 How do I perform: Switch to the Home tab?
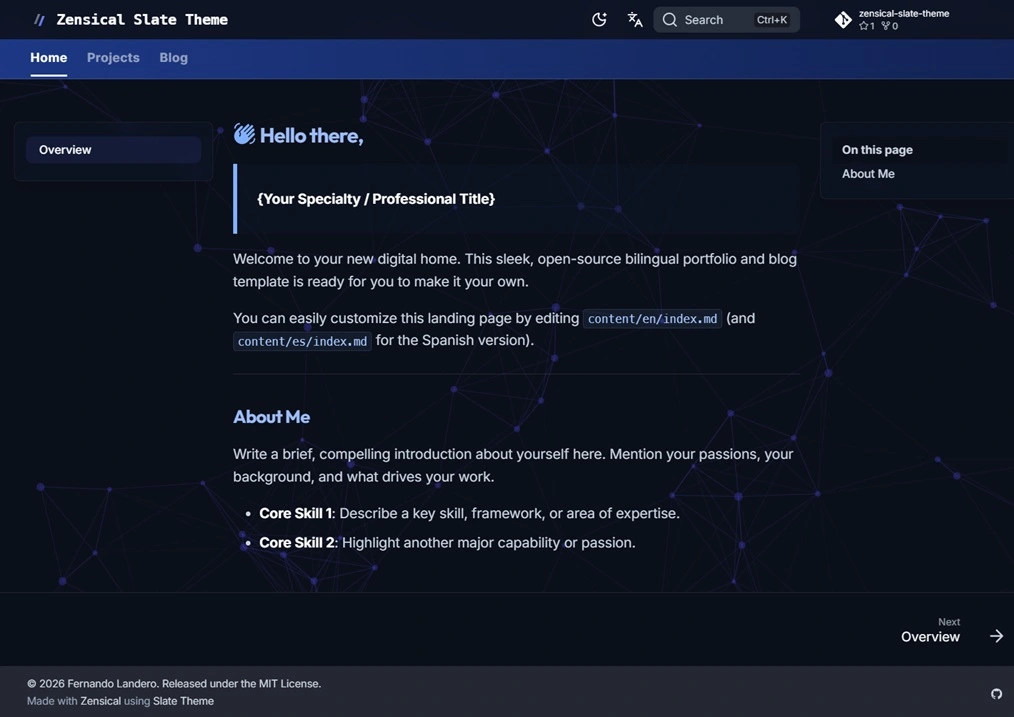pyautogui.click(x=49, y=58)
